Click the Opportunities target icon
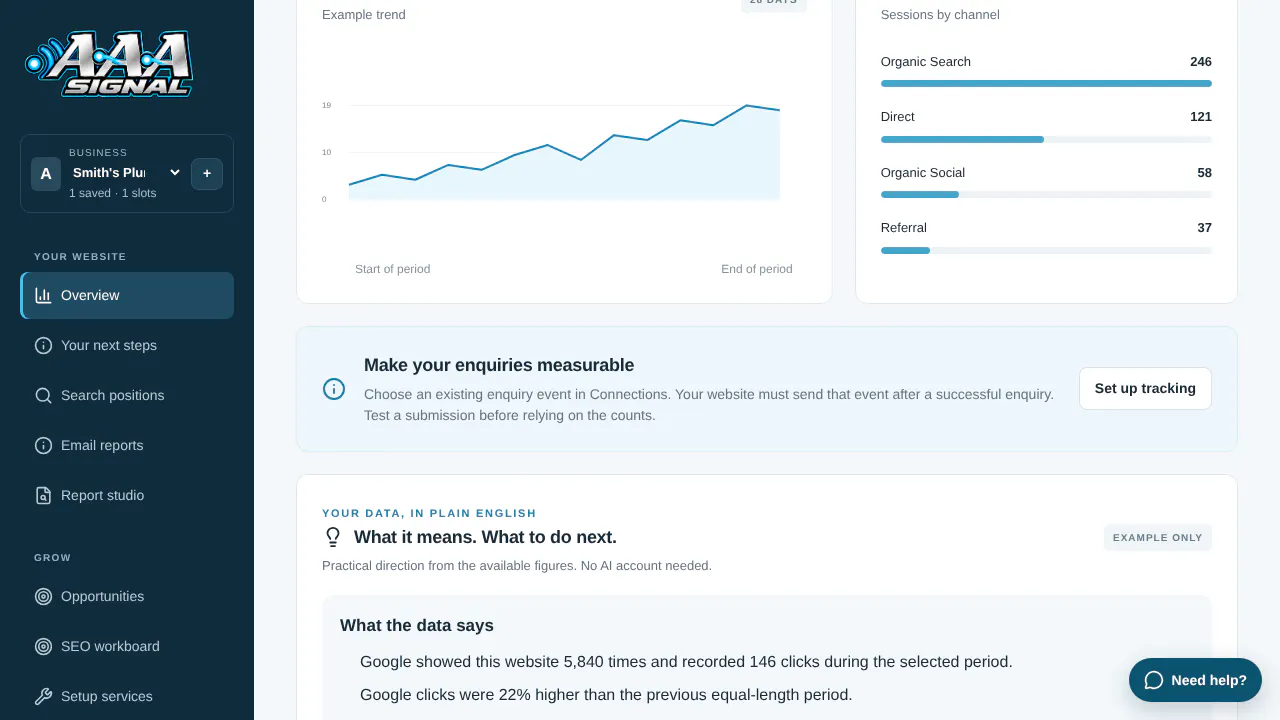The width and height of the screenshot is (1280, 720). pos(43,596)
